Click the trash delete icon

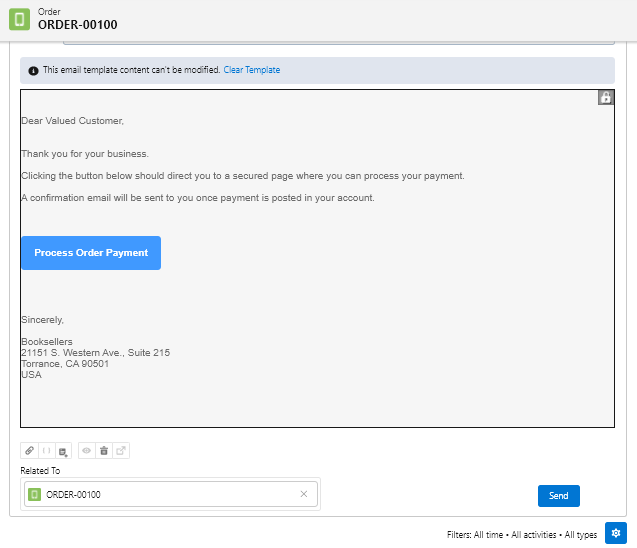103,451
